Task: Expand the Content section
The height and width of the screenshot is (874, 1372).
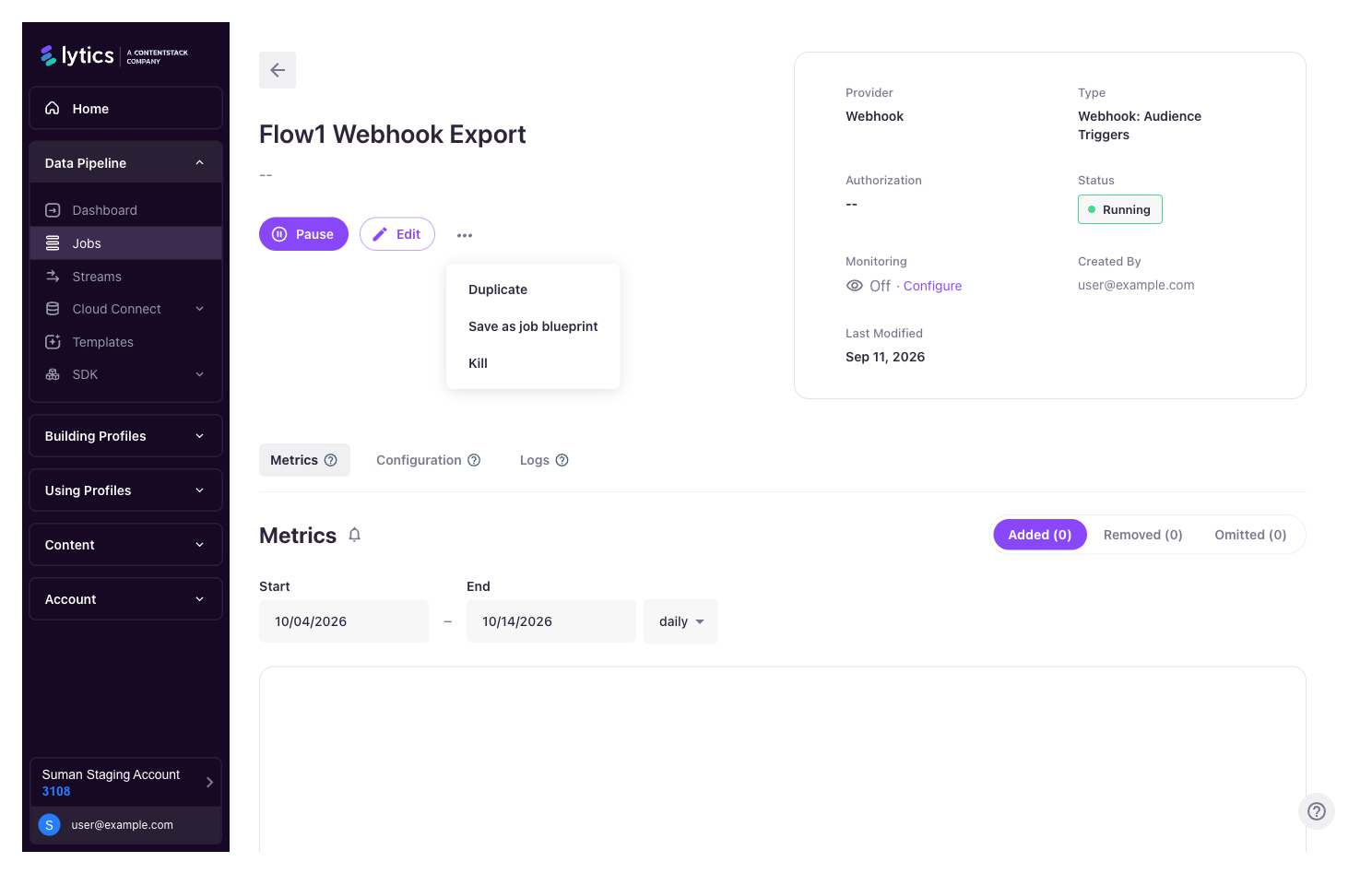Action: tap(125, 545)
